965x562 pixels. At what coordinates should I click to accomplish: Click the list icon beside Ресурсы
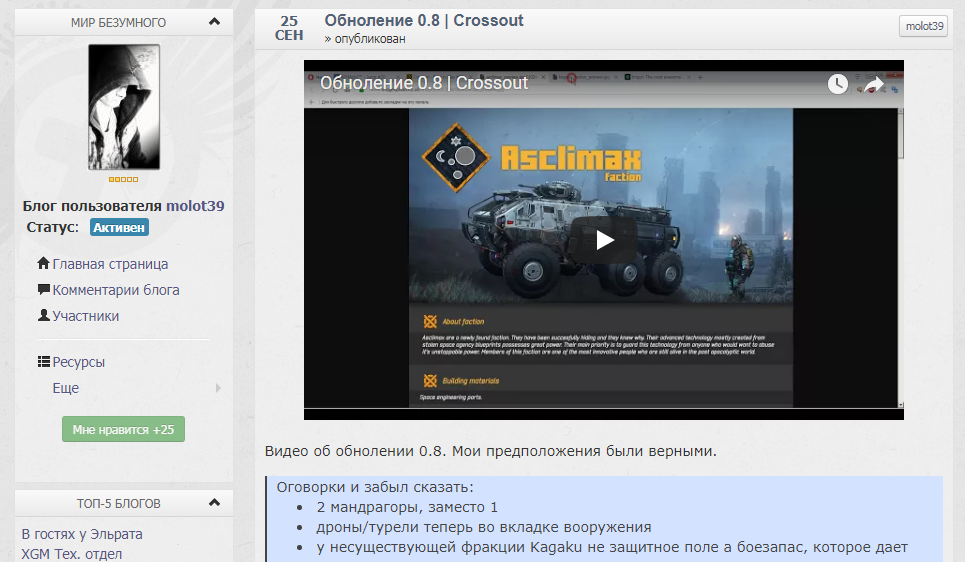[x=44, y=361]
